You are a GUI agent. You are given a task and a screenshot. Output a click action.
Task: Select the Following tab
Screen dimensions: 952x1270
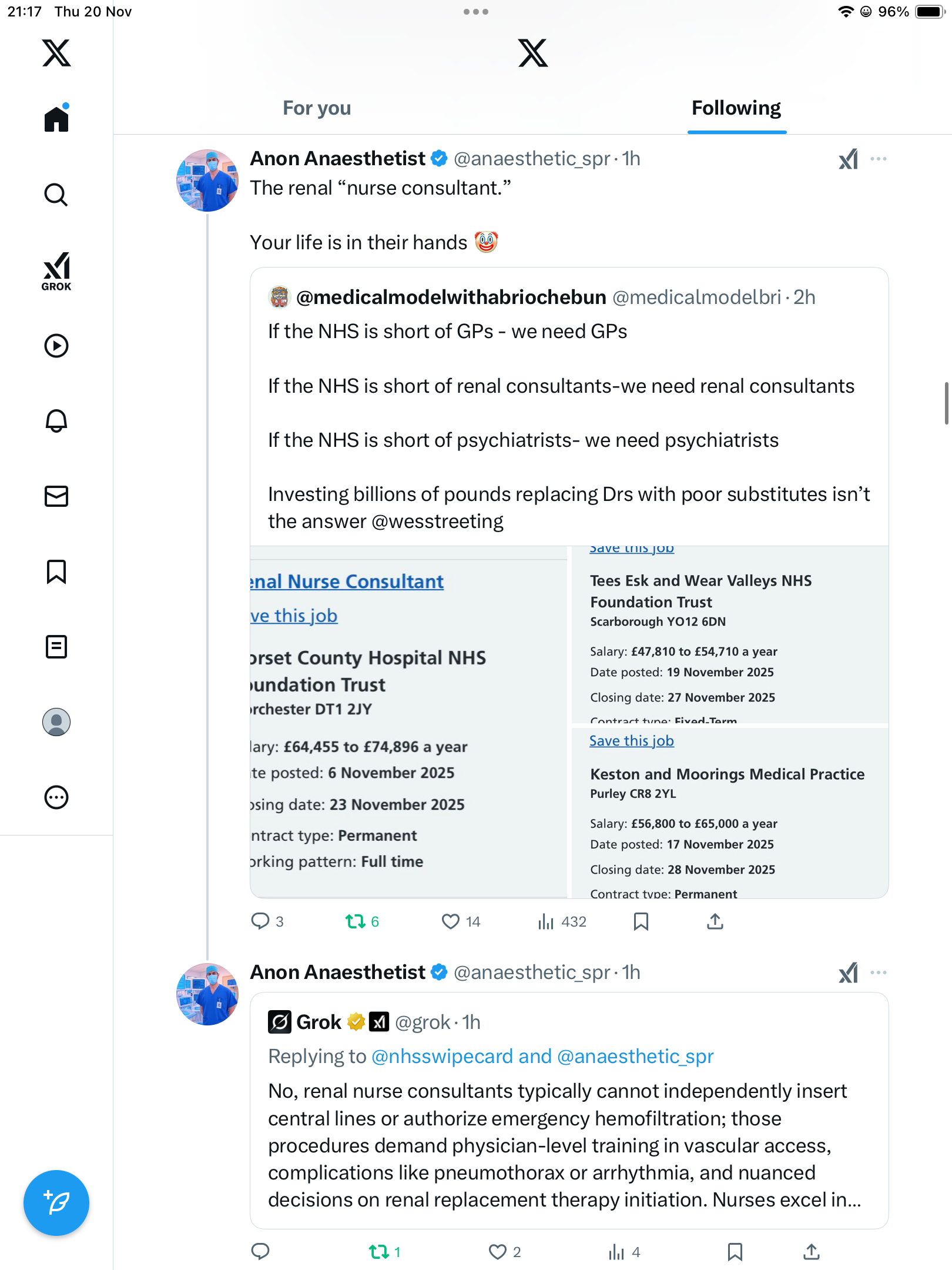click(x=736, y=108)
